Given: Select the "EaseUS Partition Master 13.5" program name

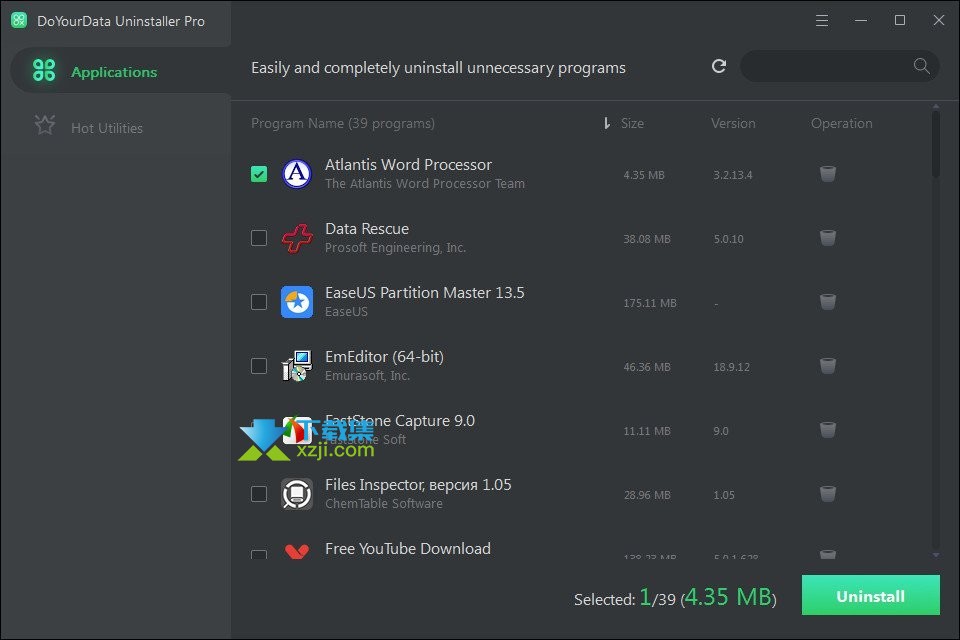Looking at the screenshot, I should pyautogui.click(x=425, y=293).
